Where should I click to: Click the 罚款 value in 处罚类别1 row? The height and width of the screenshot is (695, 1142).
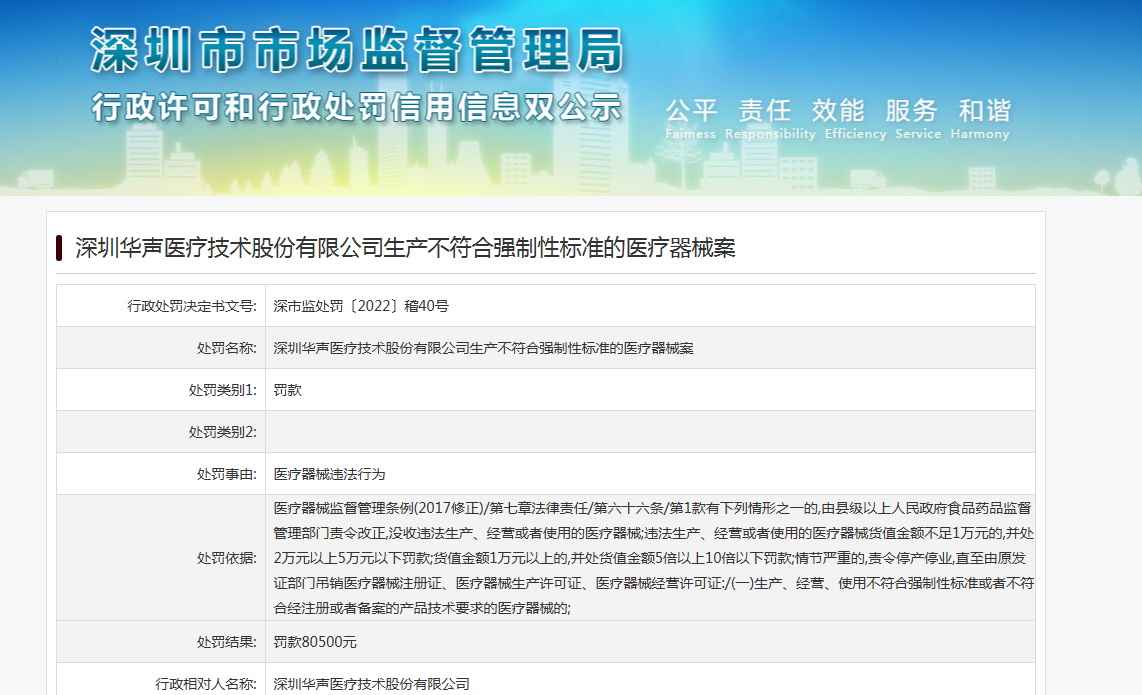point(287,390)
